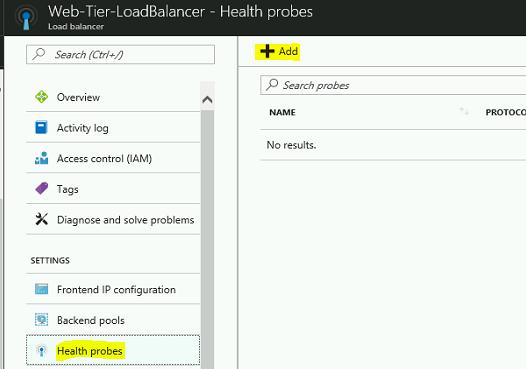Click the Search (Ctrl+/) menu field
Image resolution: width=526 pixels, height=369 pixels.
click(x=120, y=54)
